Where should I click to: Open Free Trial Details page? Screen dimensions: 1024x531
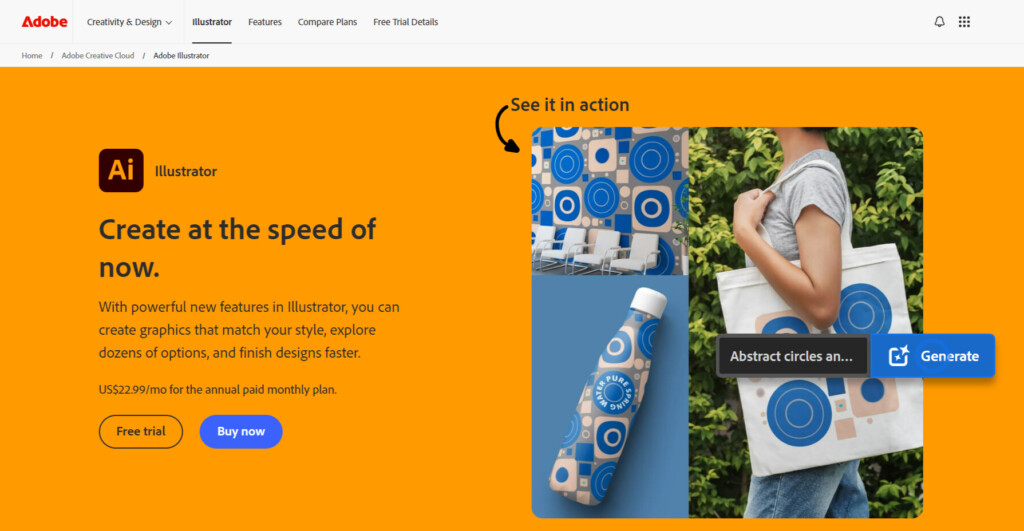406,22
